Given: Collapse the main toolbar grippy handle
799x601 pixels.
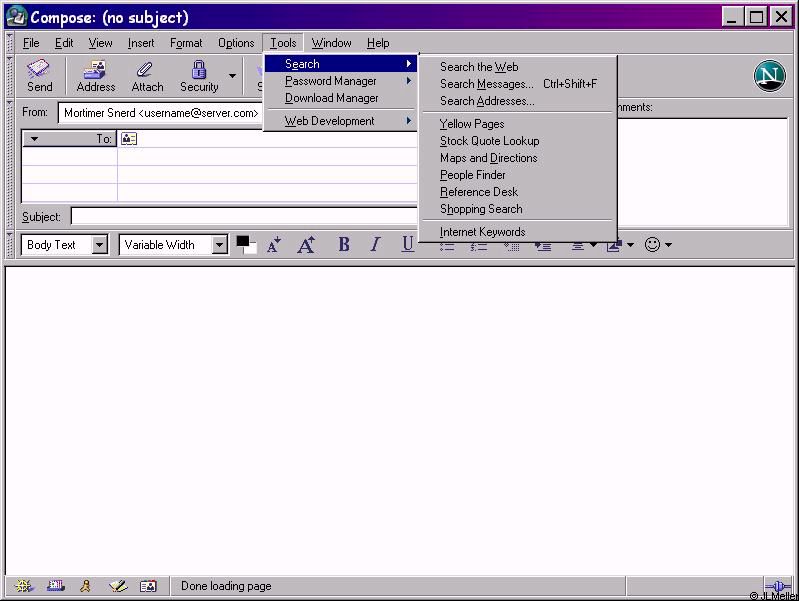Looking at the screenshot, I should tap(10, 76).
